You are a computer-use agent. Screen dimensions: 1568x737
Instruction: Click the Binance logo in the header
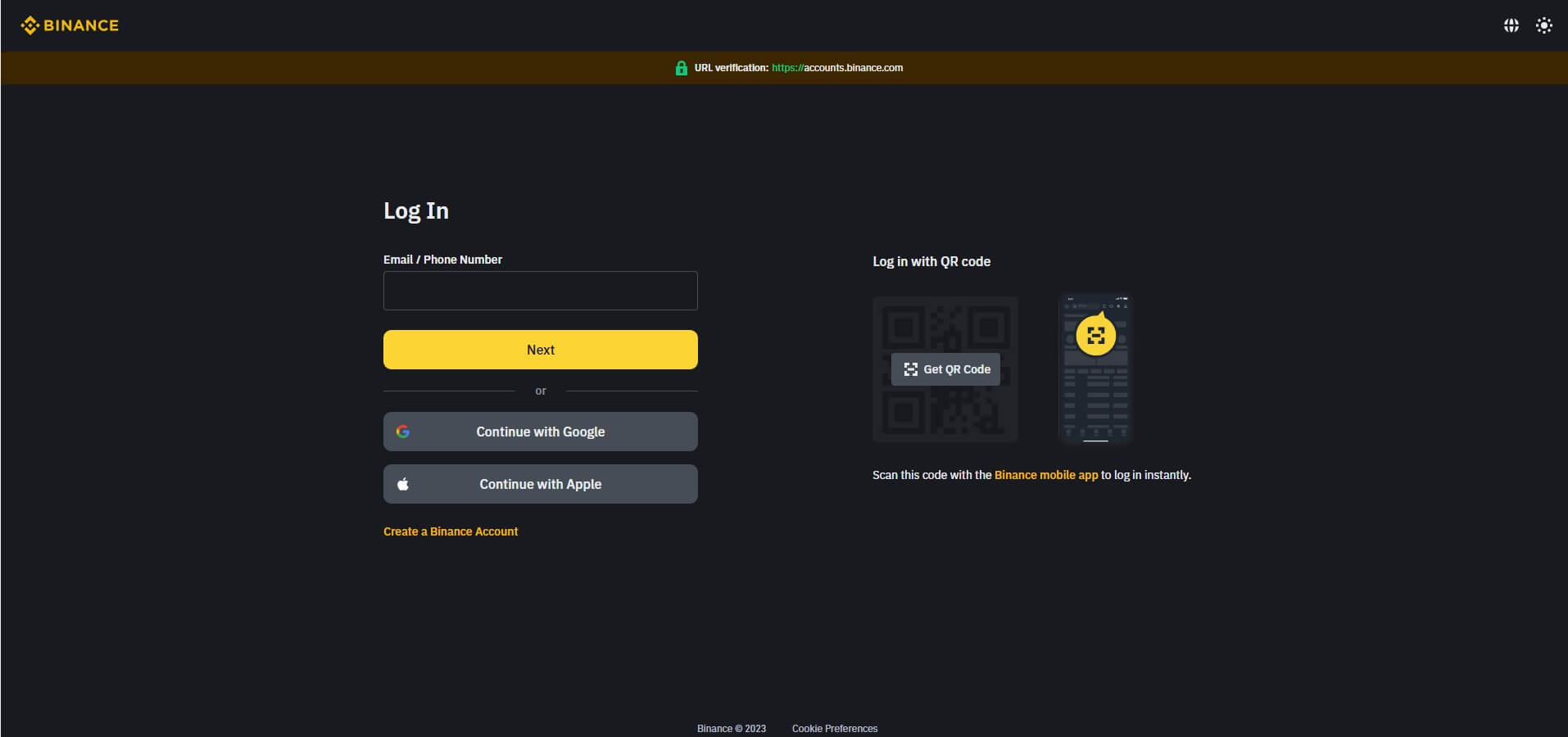70,25
